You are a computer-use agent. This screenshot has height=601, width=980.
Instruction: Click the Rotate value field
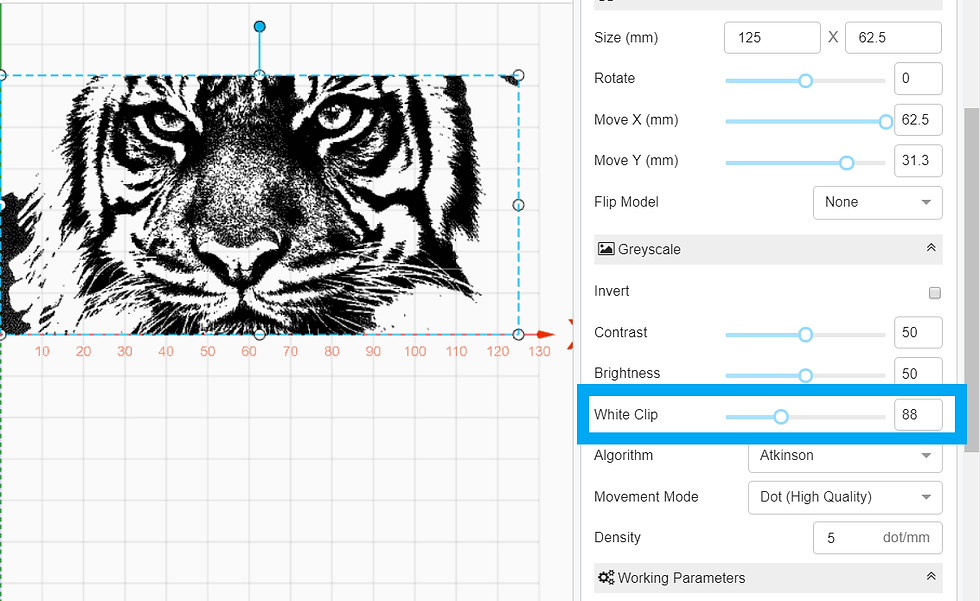tap(918, 79)
